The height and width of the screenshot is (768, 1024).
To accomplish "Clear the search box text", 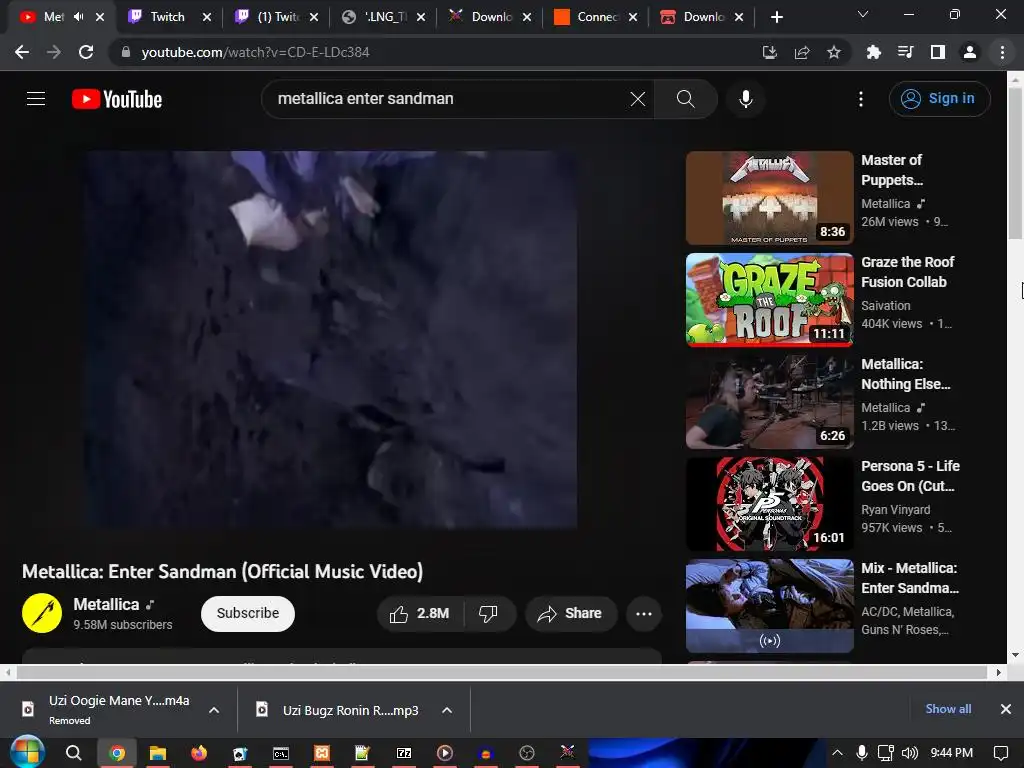I will (x=637, y=99).
